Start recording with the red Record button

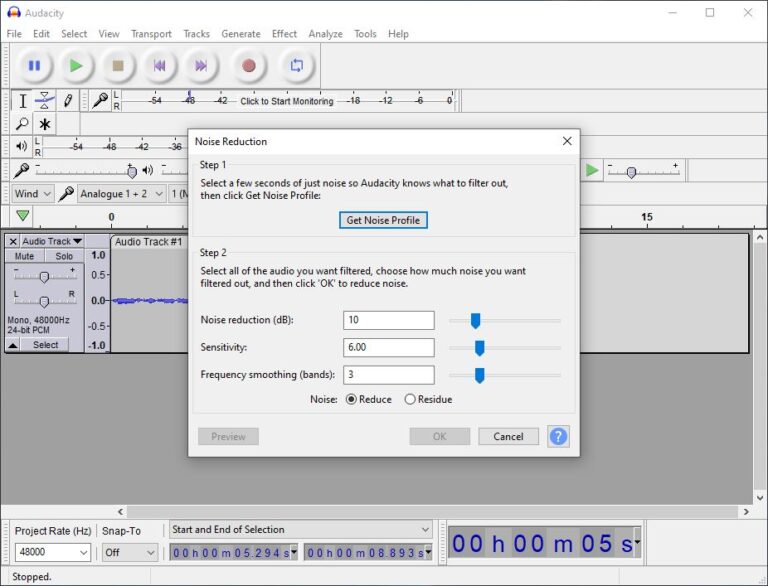point(249,65)
